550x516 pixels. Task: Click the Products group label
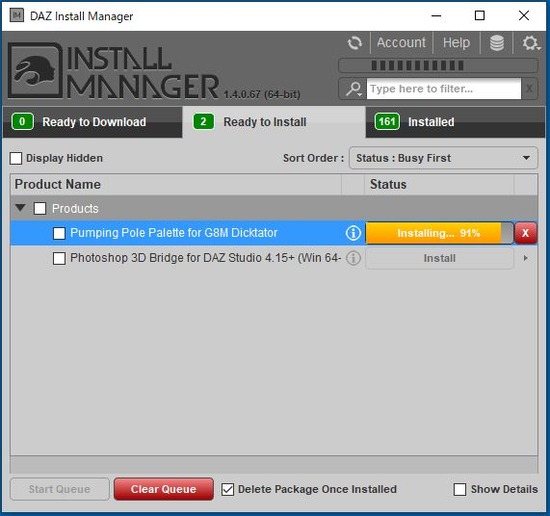point(75,208)
